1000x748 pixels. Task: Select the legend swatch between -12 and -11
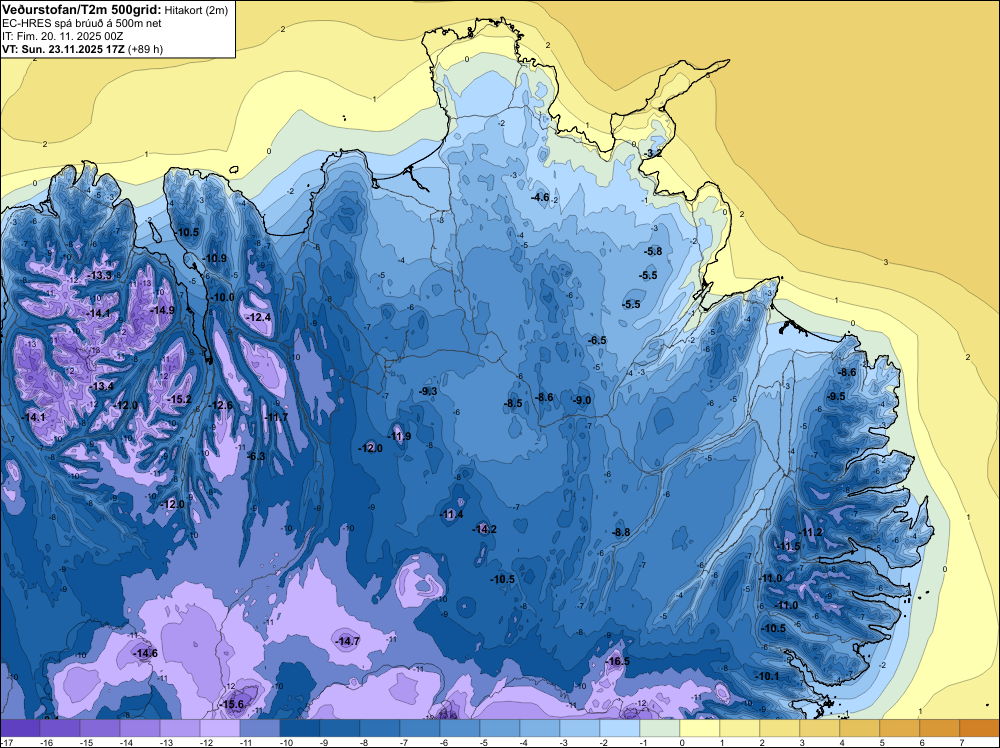click(220, 728)
